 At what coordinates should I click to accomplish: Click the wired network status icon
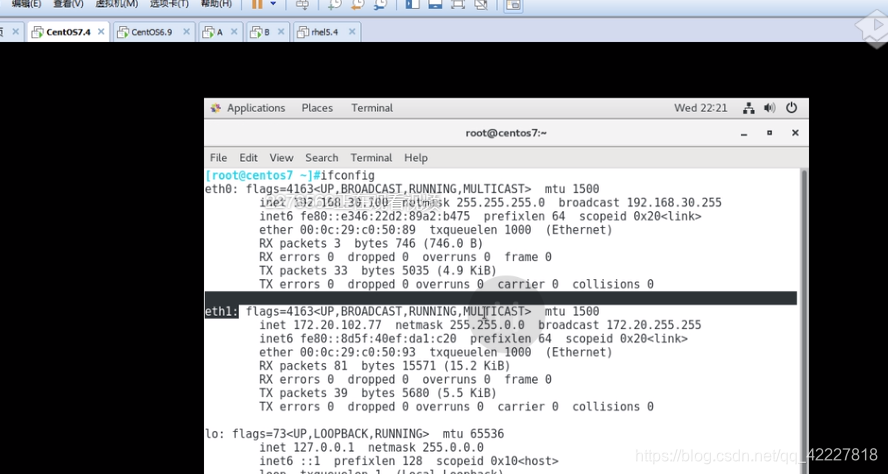tap(749, 108)
